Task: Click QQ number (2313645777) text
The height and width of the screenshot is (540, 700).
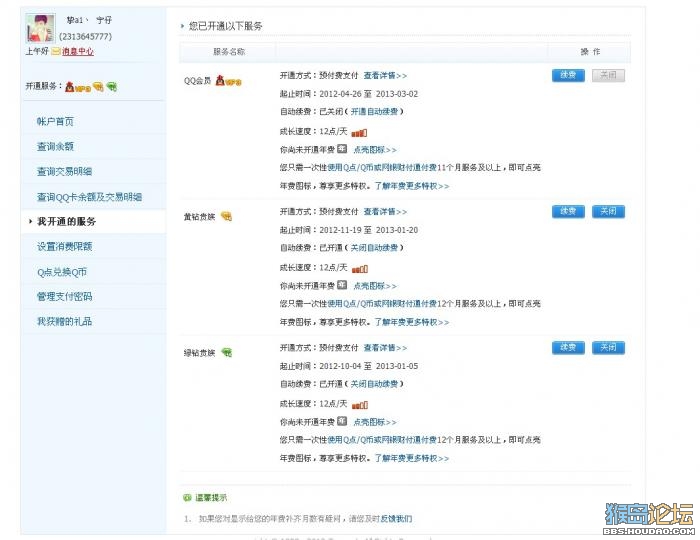Action: pyautogui.click(x=85, y=37)
